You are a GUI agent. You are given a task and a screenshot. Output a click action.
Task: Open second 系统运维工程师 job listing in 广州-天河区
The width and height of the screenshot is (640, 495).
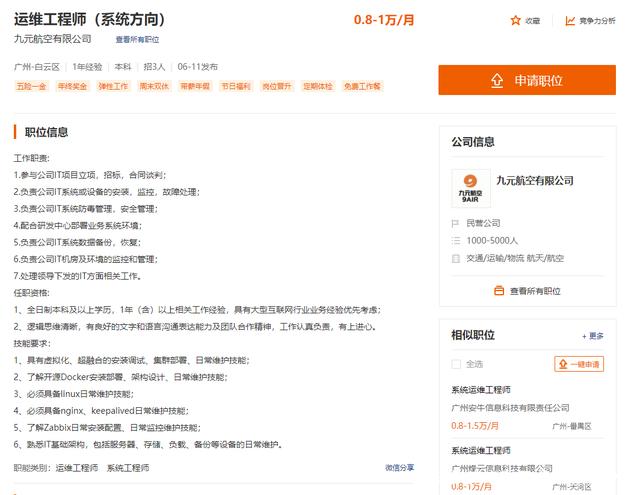tap(481, 451)
